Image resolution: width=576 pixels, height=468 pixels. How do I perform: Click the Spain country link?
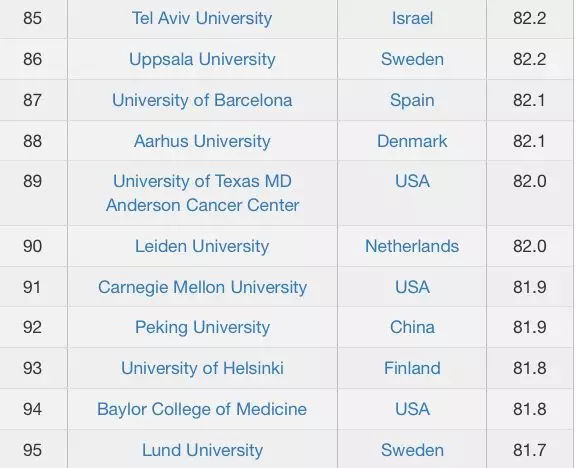412,100
